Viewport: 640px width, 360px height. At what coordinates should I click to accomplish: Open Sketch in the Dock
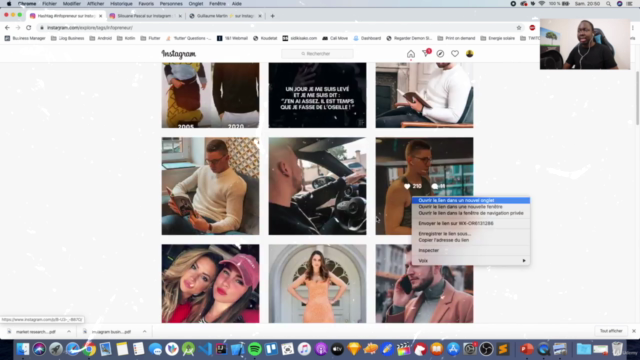[354, 349]
